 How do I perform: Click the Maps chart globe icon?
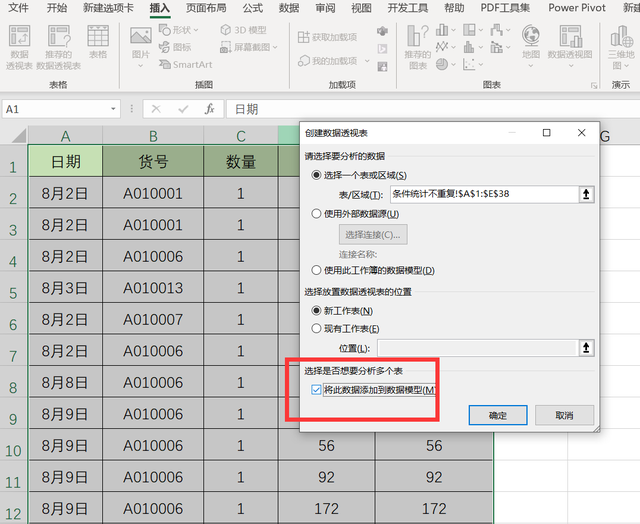pos(531,36)
